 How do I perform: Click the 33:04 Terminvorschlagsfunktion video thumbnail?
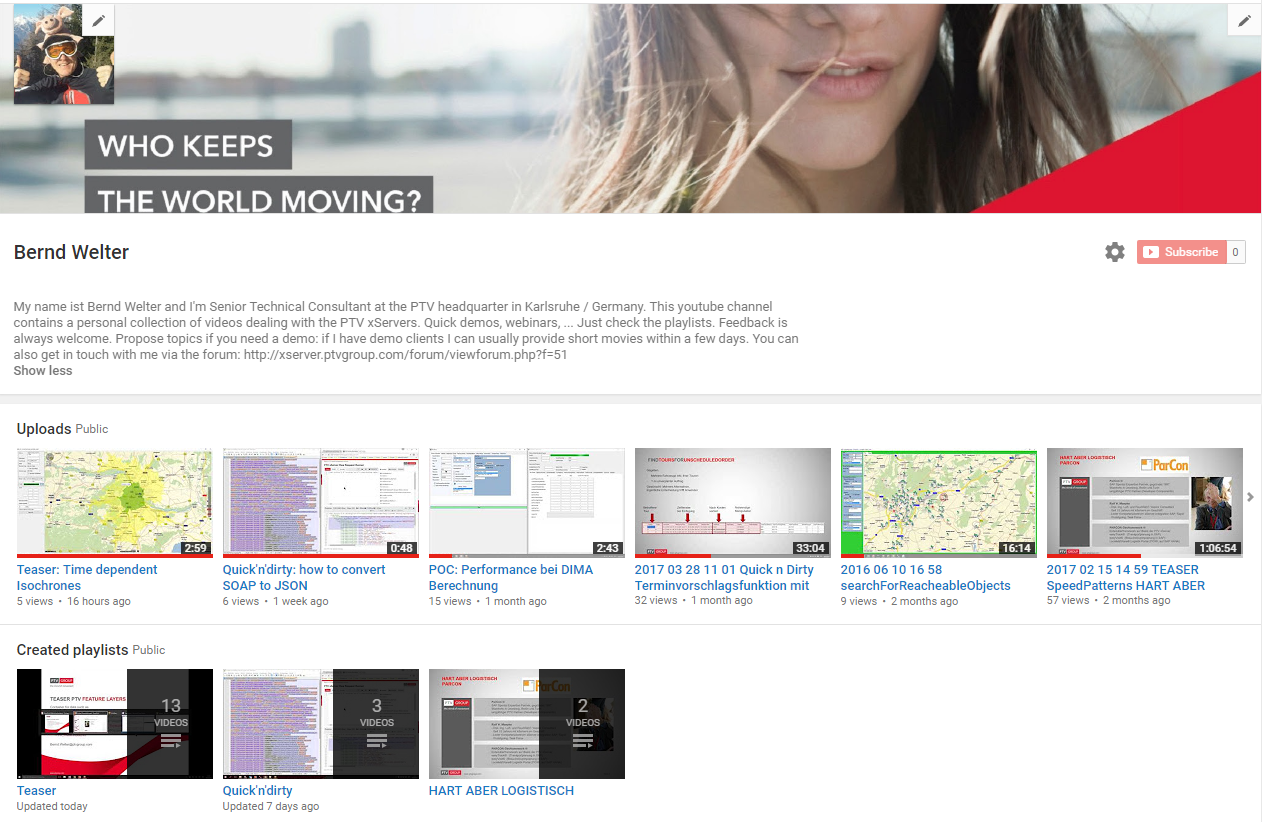click(x=732, y=502)
